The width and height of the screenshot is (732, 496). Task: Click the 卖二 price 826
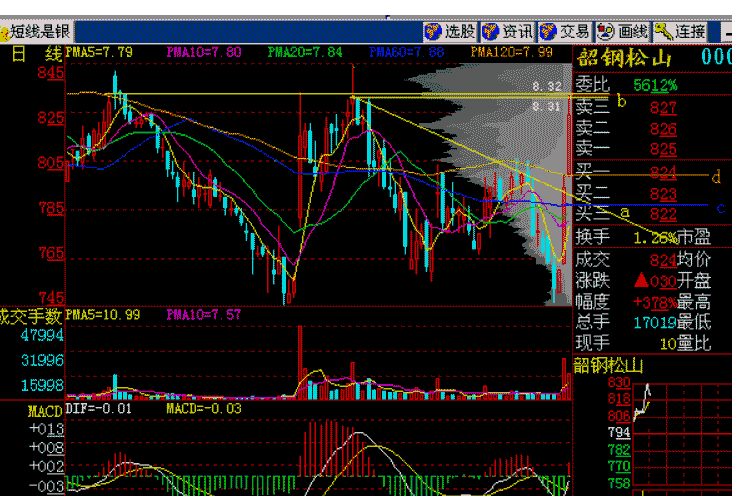663,128
